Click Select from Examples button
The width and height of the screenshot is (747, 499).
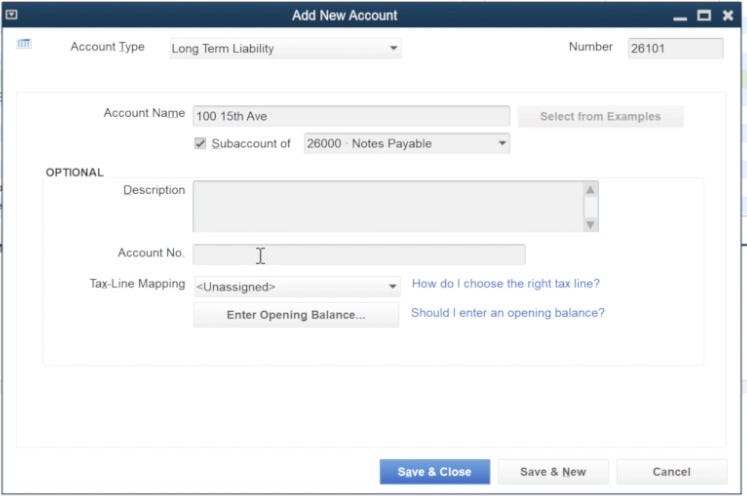tap(600, 116)
